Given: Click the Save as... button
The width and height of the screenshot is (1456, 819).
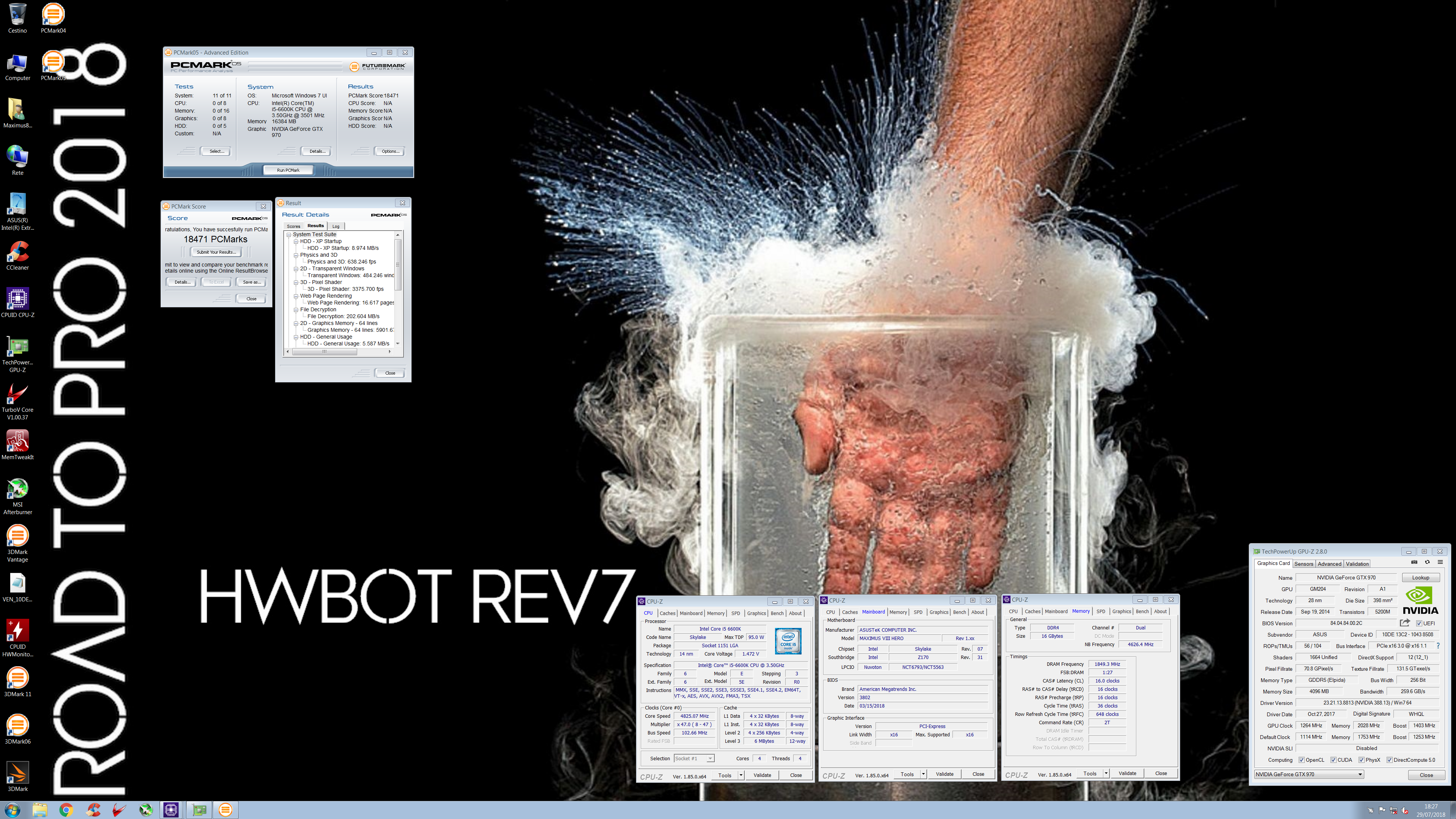Looking at the screenshot, I should [251, 282].
